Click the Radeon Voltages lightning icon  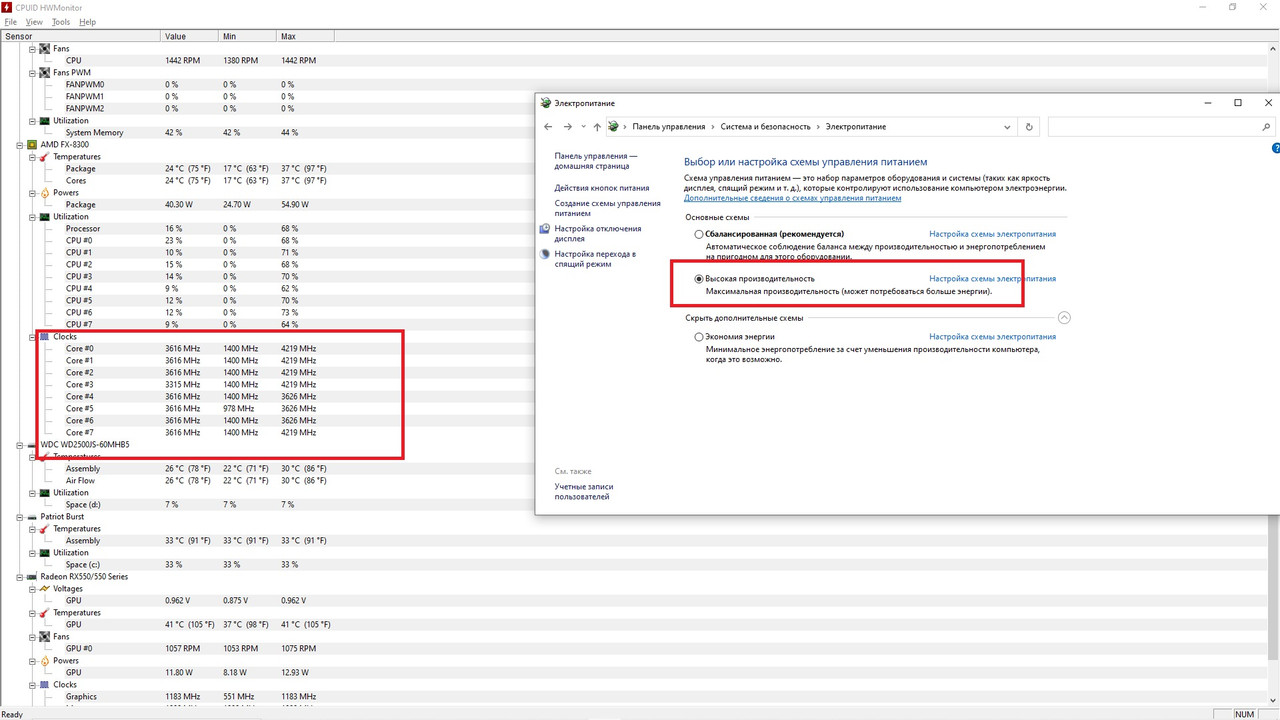point(44,588)
